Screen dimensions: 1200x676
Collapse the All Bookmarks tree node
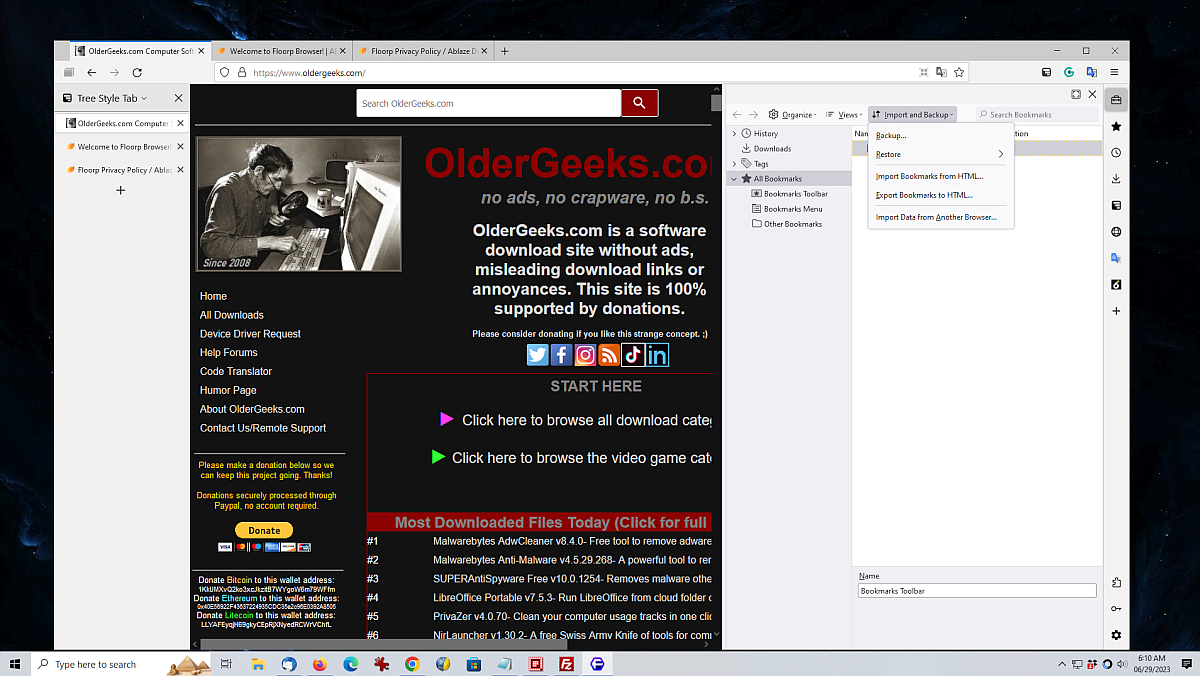[734, 179]
